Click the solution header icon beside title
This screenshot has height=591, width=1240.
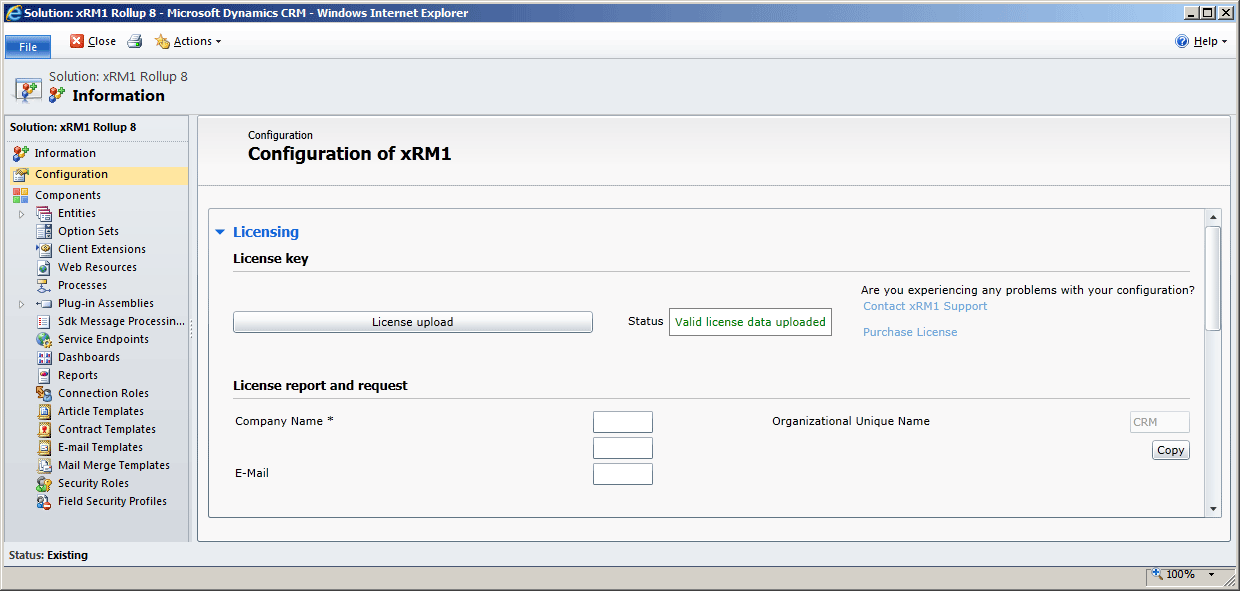click(27, 89)
